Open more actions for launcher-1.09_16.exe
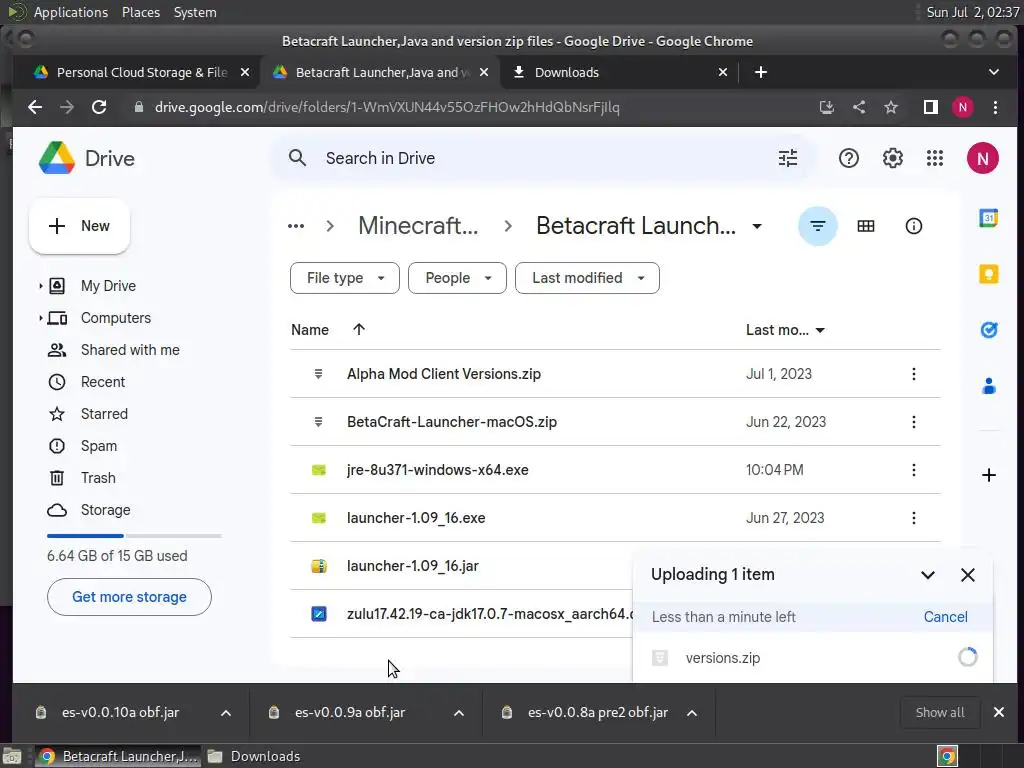This screenshot has width=1024, height=768. click(913, 518)
